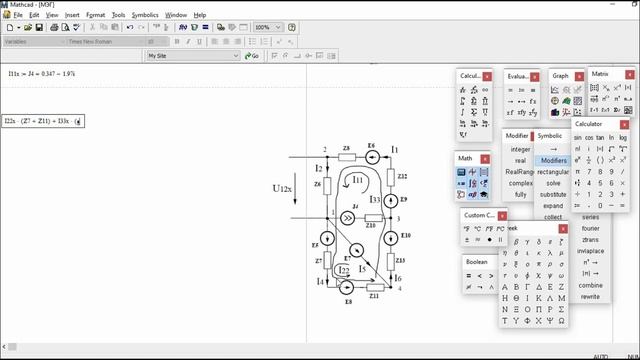Screen dimensions: 640x360
Task: Print the worksheet
Action: point(54,27)
